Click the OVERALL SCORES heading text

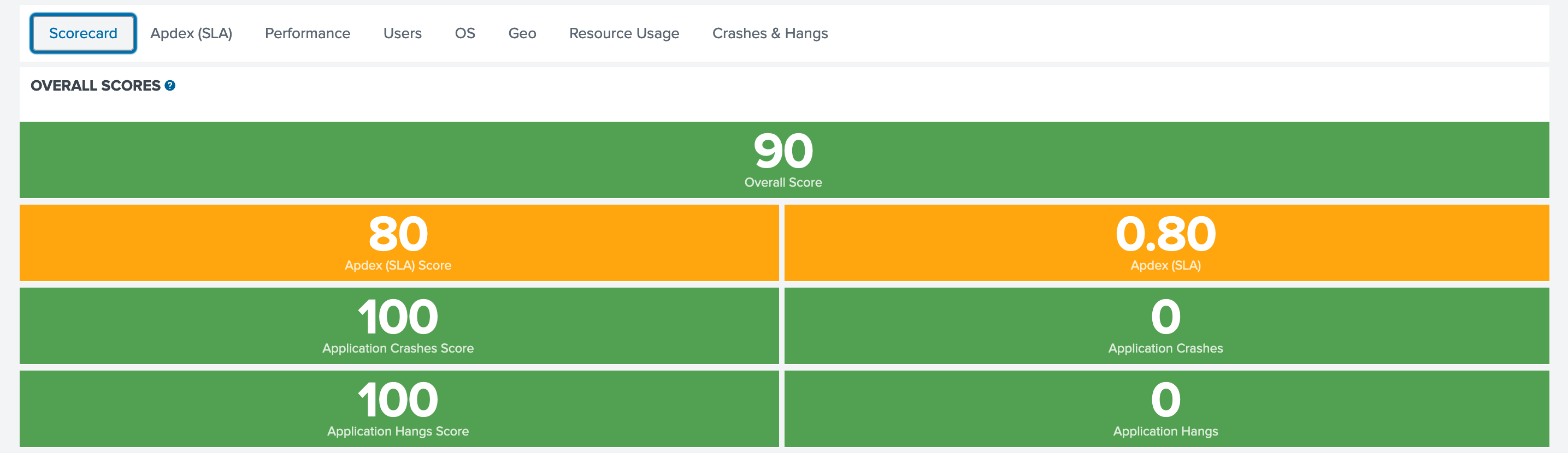96,86
